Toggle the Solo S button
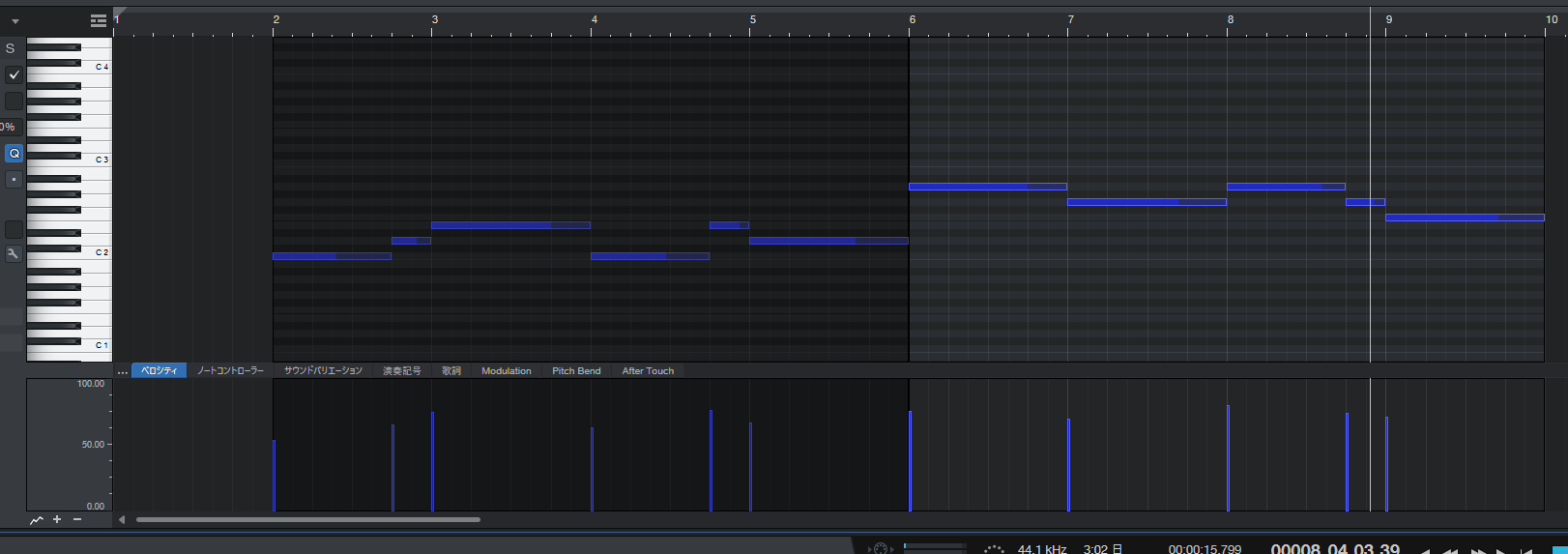1568x554 pixels. (x=11, y=48)
